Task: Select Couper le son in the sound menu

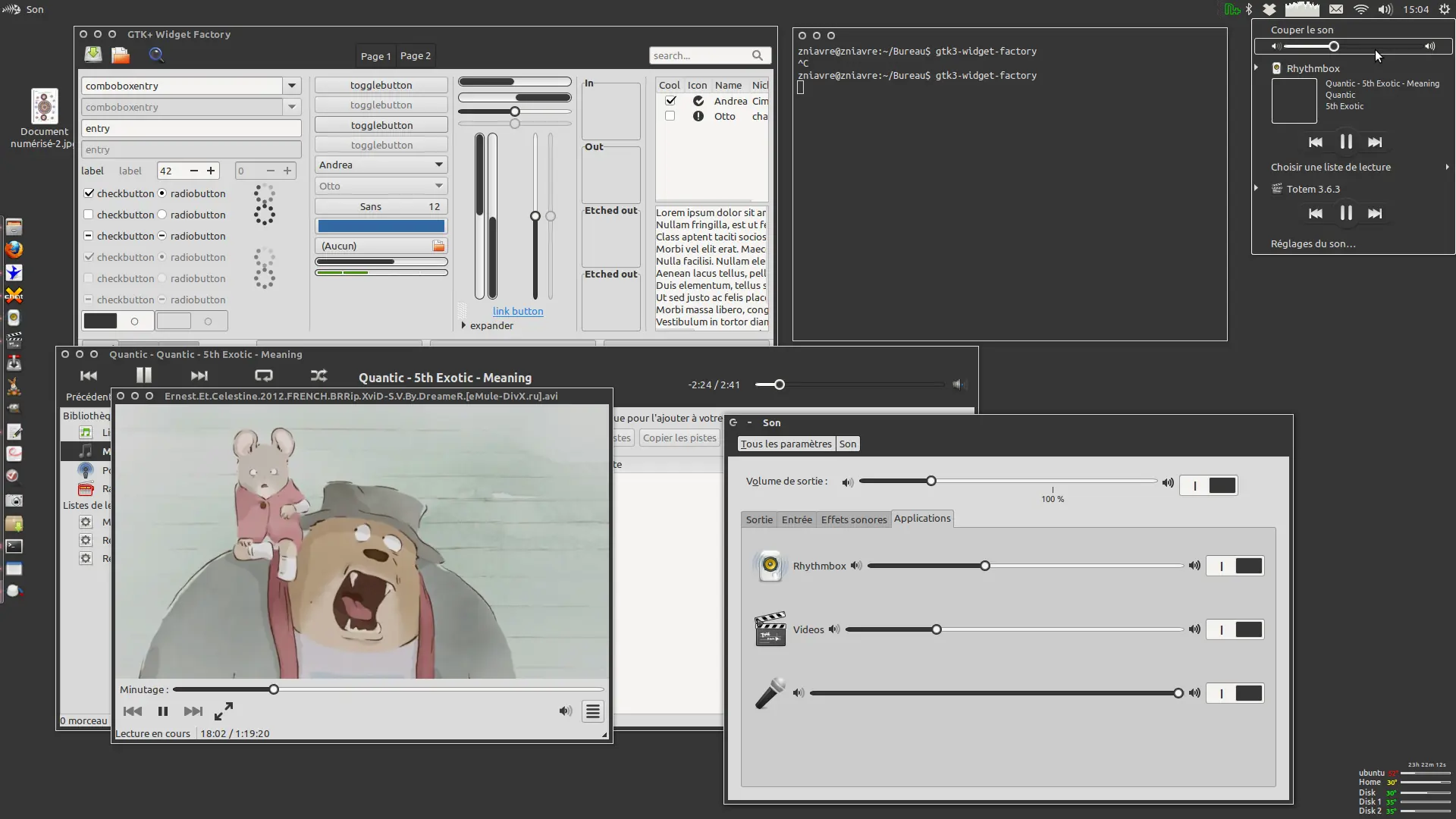Action: click(1302, 30)
